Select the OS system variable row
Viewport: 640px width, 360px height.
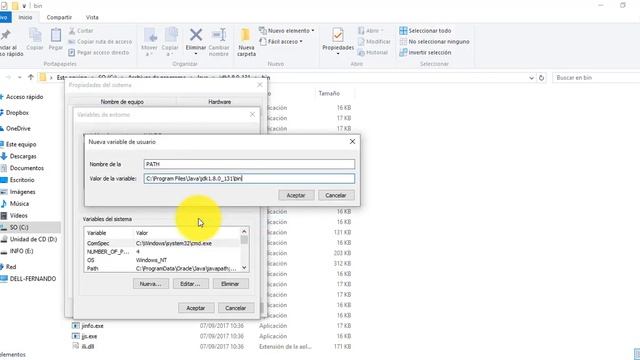tap(162, 260)
